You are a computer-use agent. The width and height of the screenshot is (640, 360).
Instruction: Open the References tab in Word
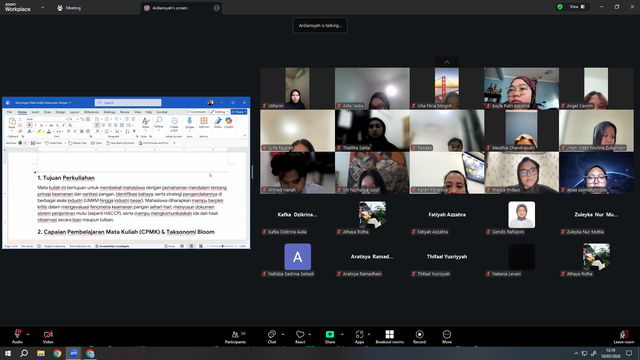[x=91, y=112]
